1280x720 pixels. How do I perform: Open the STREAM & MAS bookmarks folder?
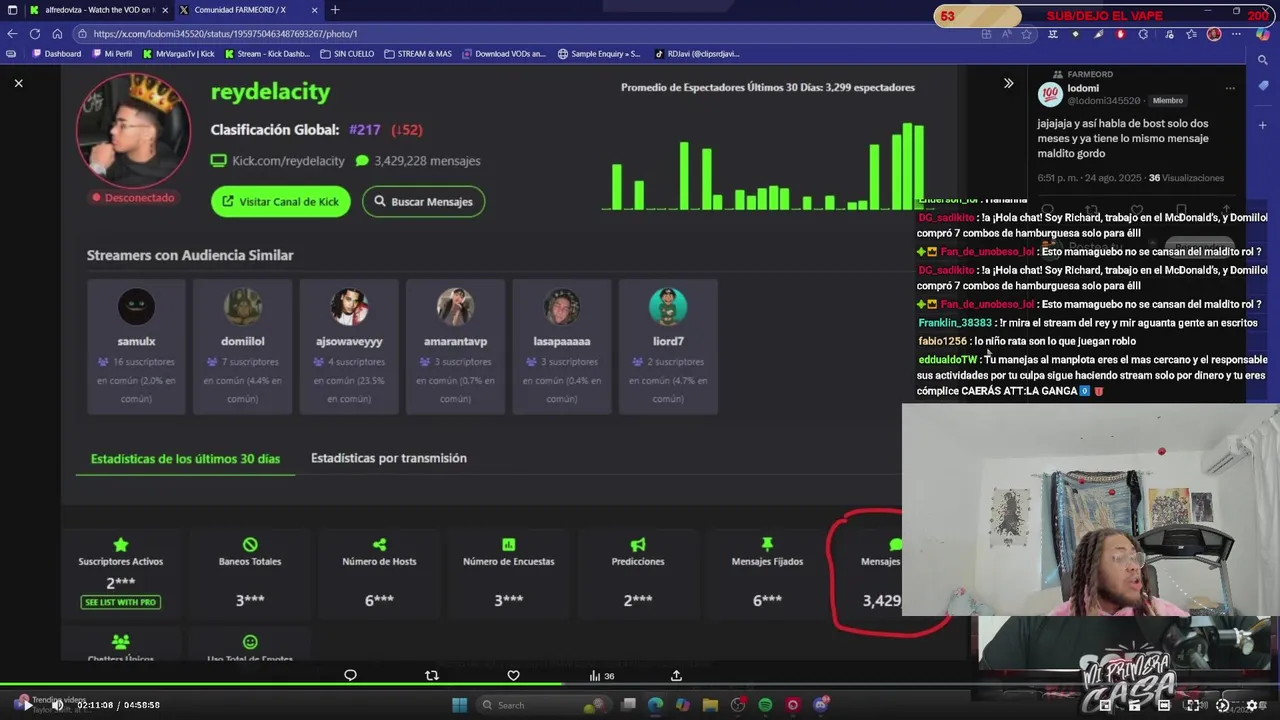click(418, 54)
